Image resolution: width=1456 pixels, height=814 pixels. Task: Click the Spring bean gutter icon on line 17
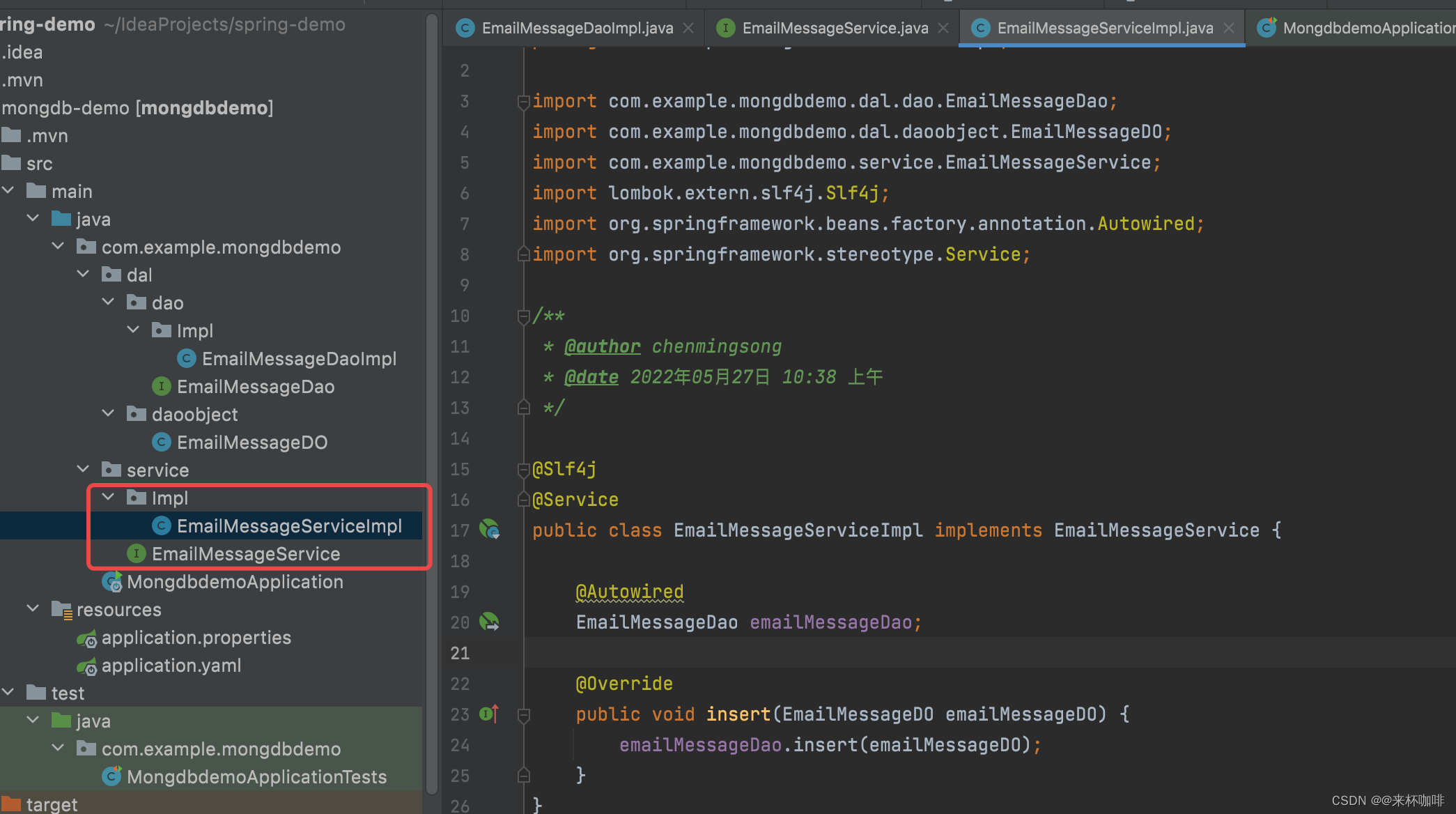point(489,530)
